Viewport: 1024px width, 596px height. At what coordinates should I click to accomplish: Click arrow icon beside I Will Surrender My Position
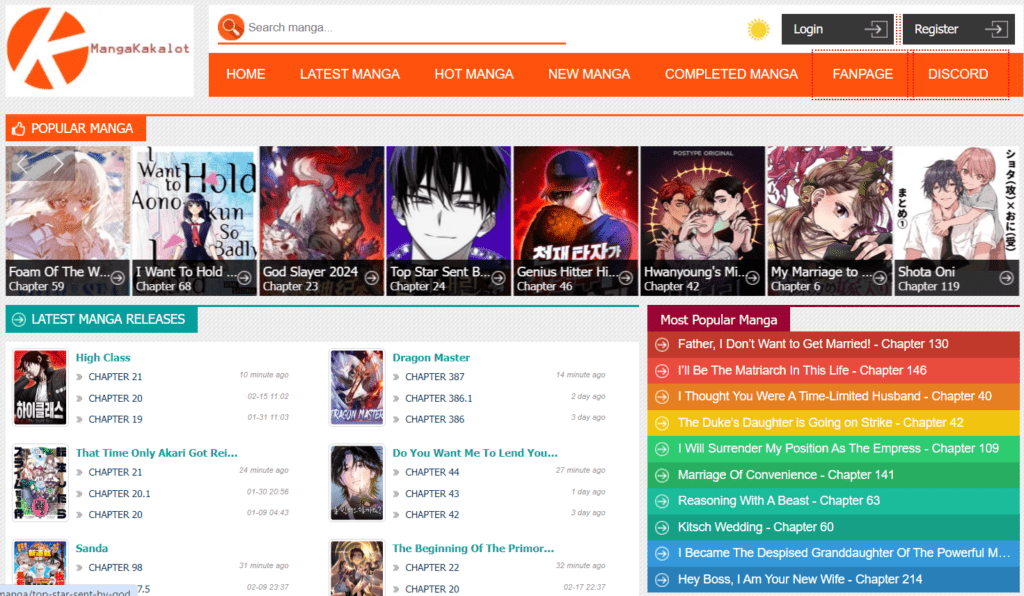[662, 449]
